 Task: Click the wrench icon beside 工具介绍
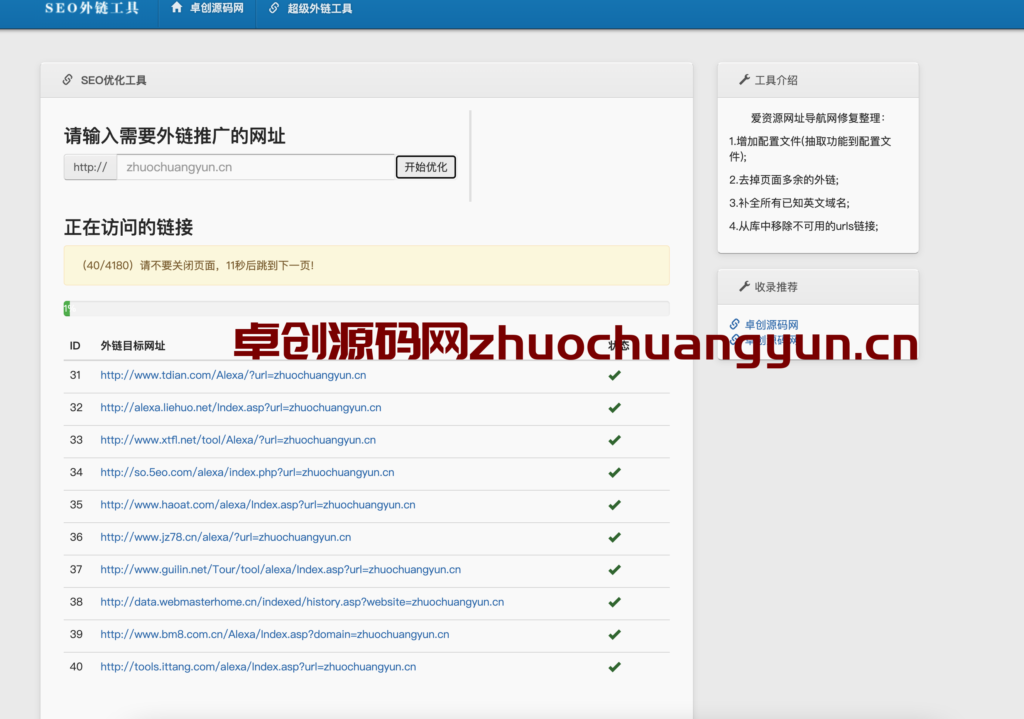tap(744, 80)
